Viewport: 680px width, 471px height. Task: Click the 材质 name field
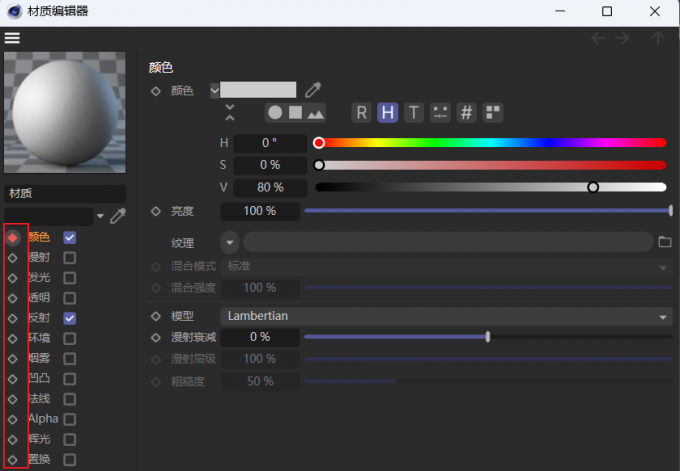point(65,193)
